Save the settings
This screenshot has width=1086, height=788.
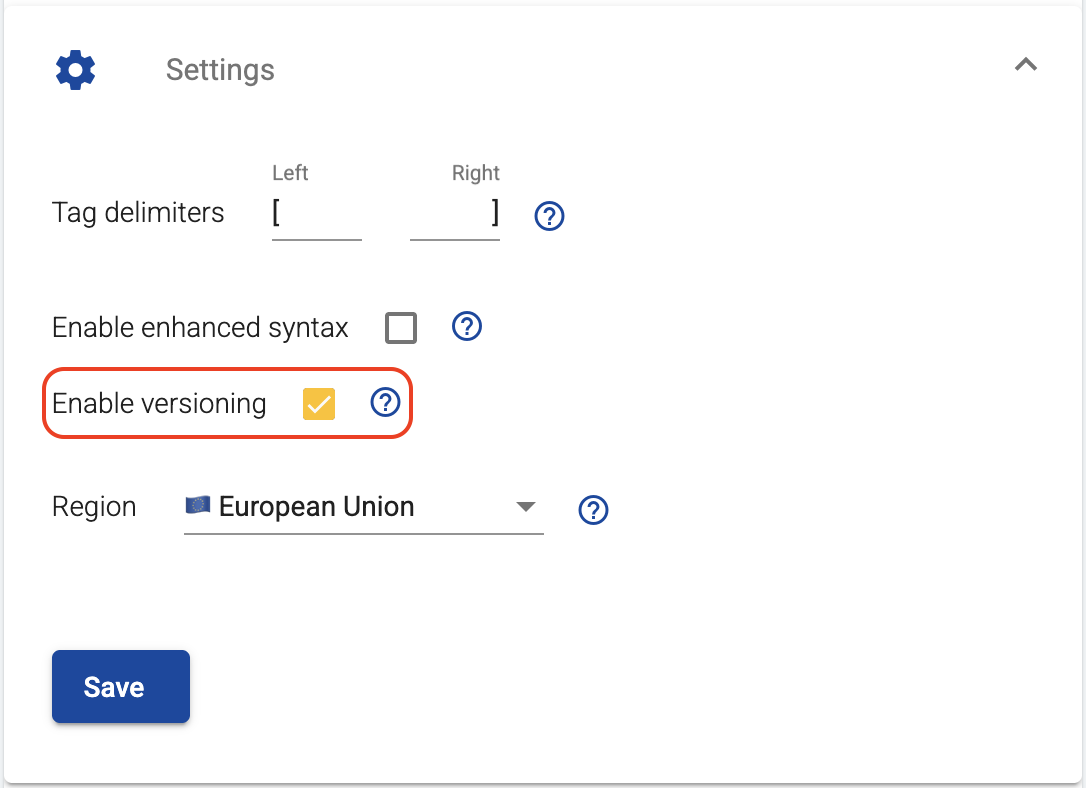point(120,686)
